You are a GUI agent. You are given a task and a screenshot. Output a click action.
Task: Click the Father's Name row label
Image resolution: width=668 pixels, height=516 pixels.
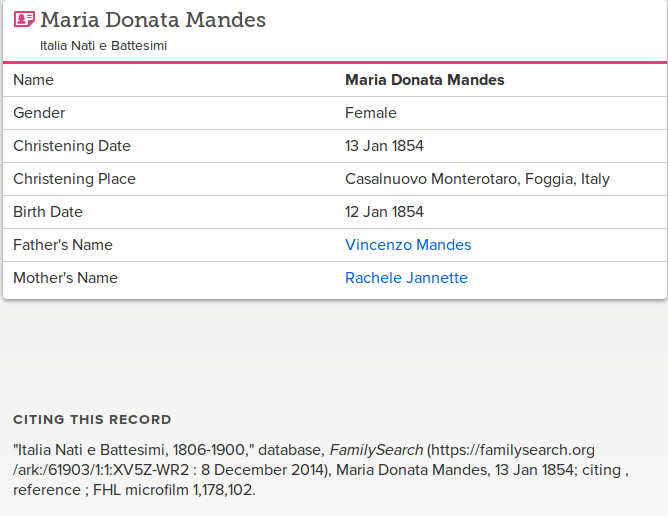click(63, 245)
